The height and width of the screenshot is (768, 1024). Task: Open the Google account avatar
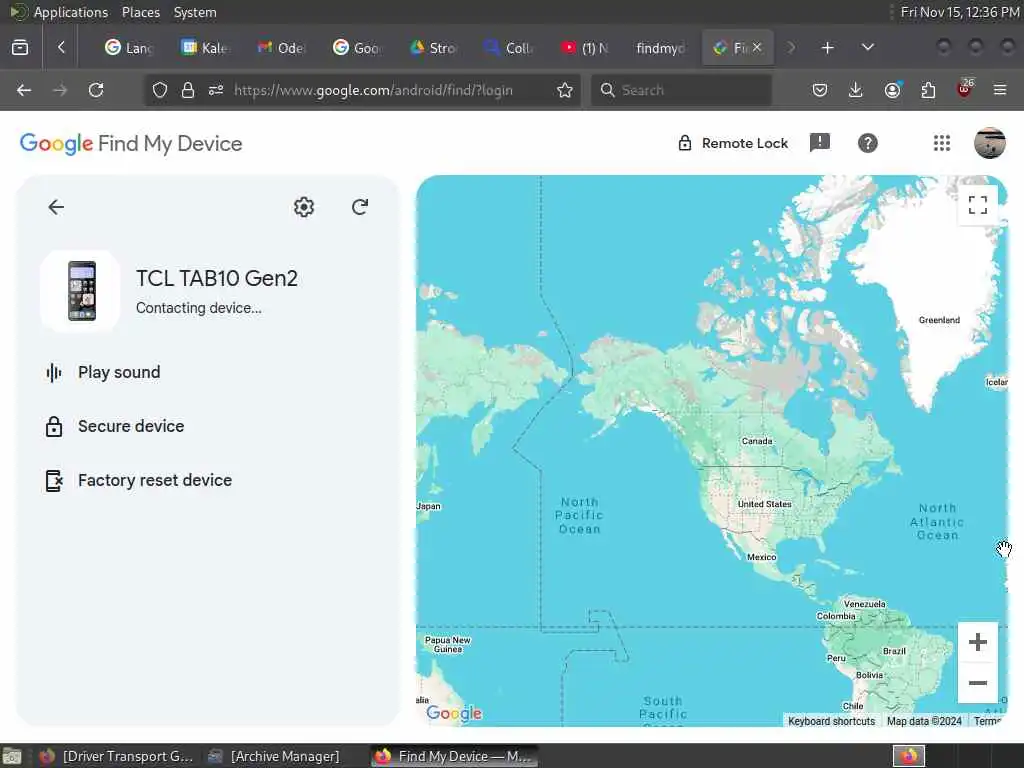(x=989, y=143)
